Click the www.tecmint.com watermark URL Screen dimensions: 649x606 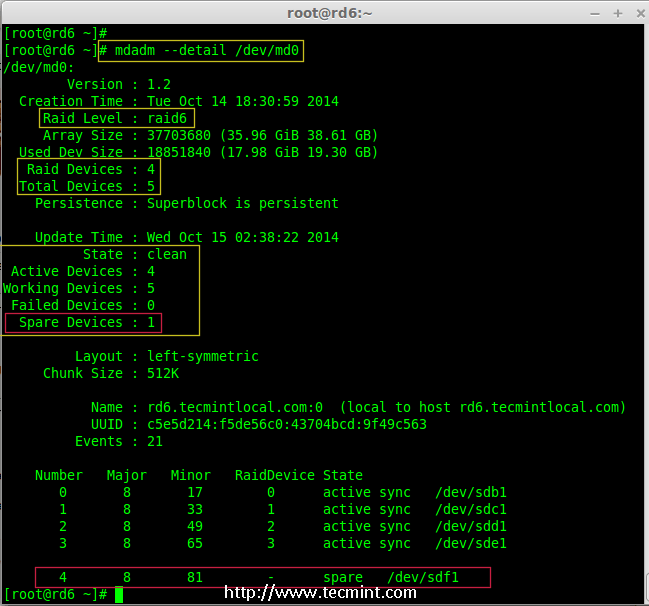[320, 592]
